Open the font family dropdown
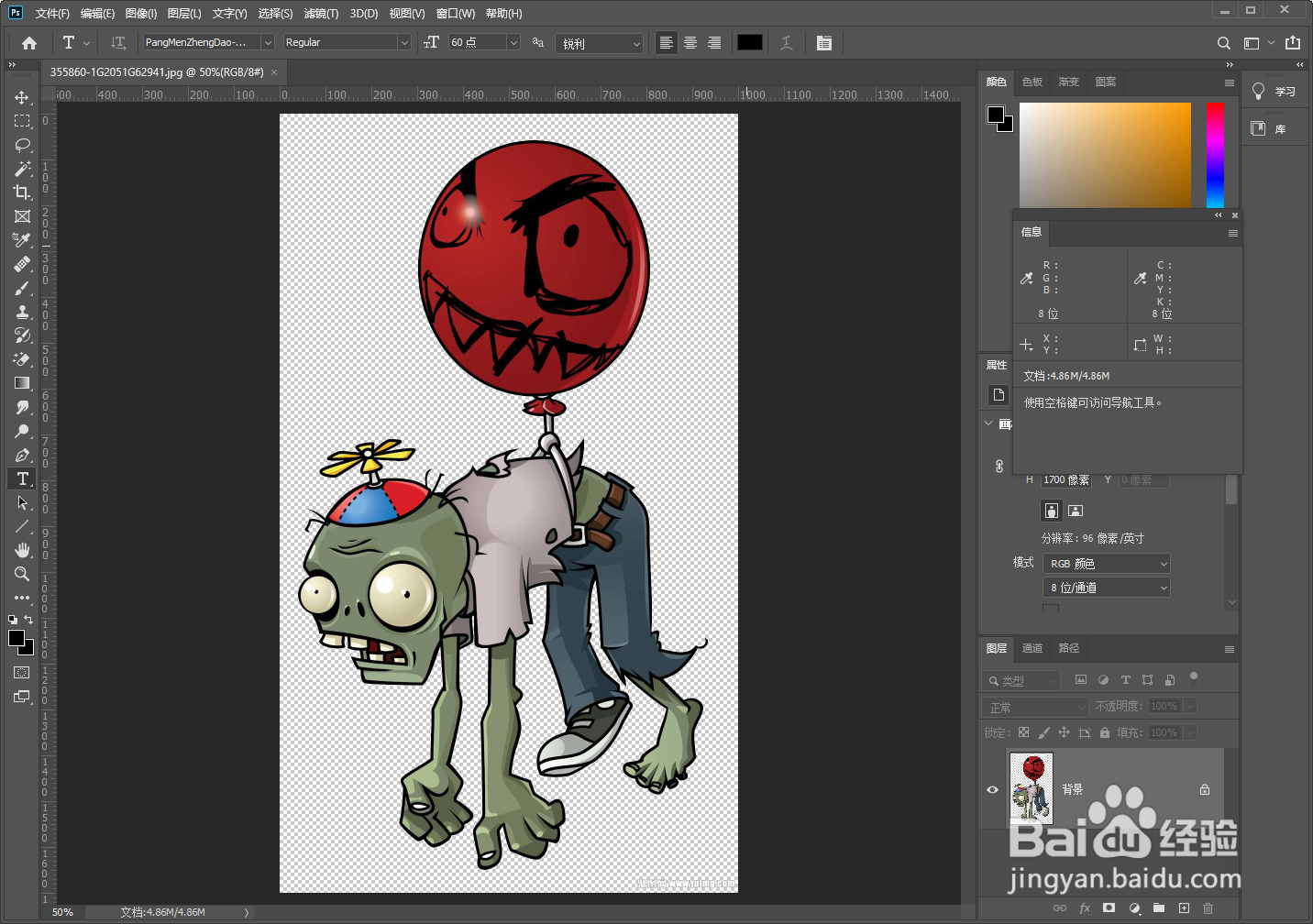Screen dimensions: 1313x924 point(268,42)
